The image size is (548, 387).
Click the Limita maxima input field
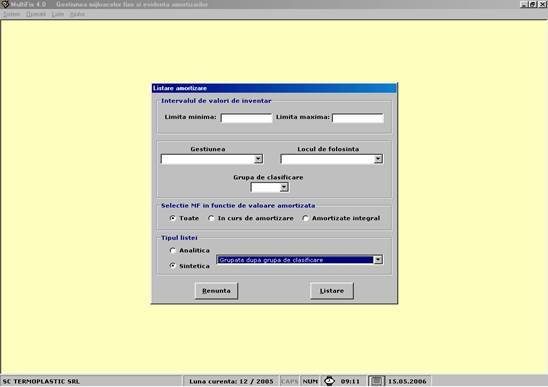coord(358,118)
